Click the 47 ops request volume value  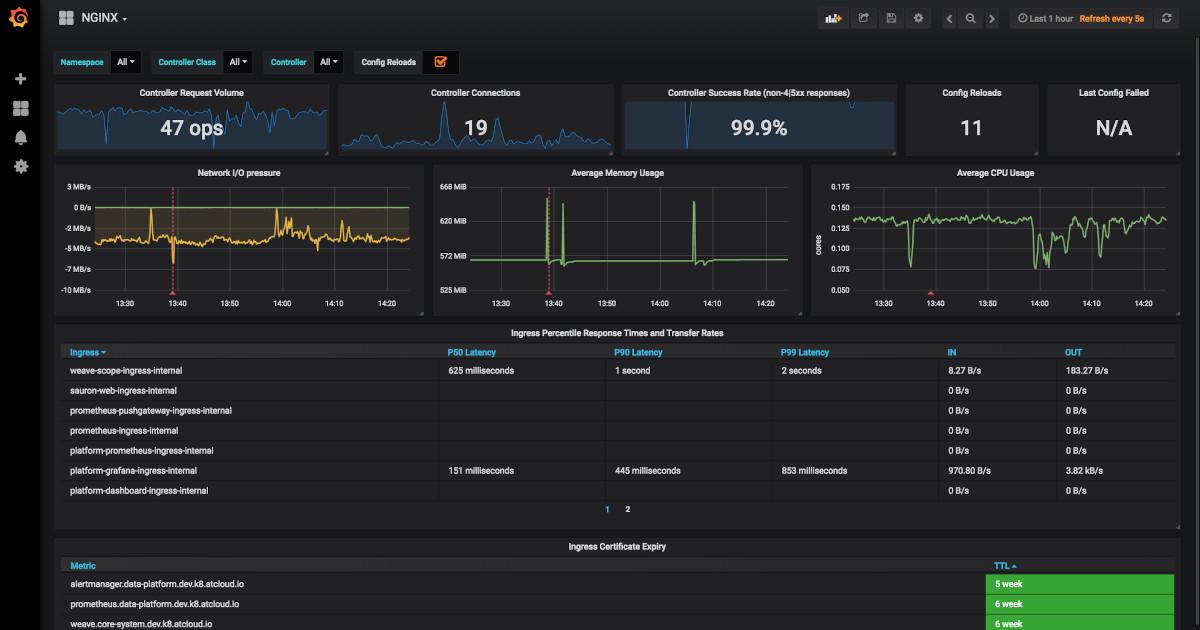point(191,128)
